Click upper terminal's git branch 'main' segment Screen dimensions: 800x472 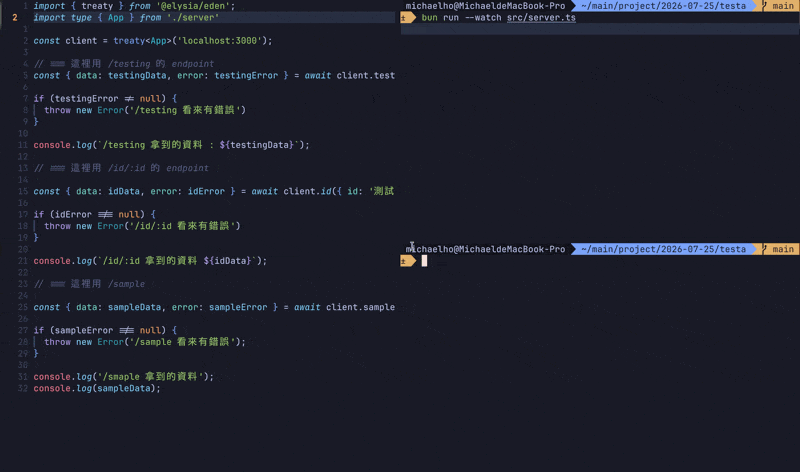(x=779, y=6)
